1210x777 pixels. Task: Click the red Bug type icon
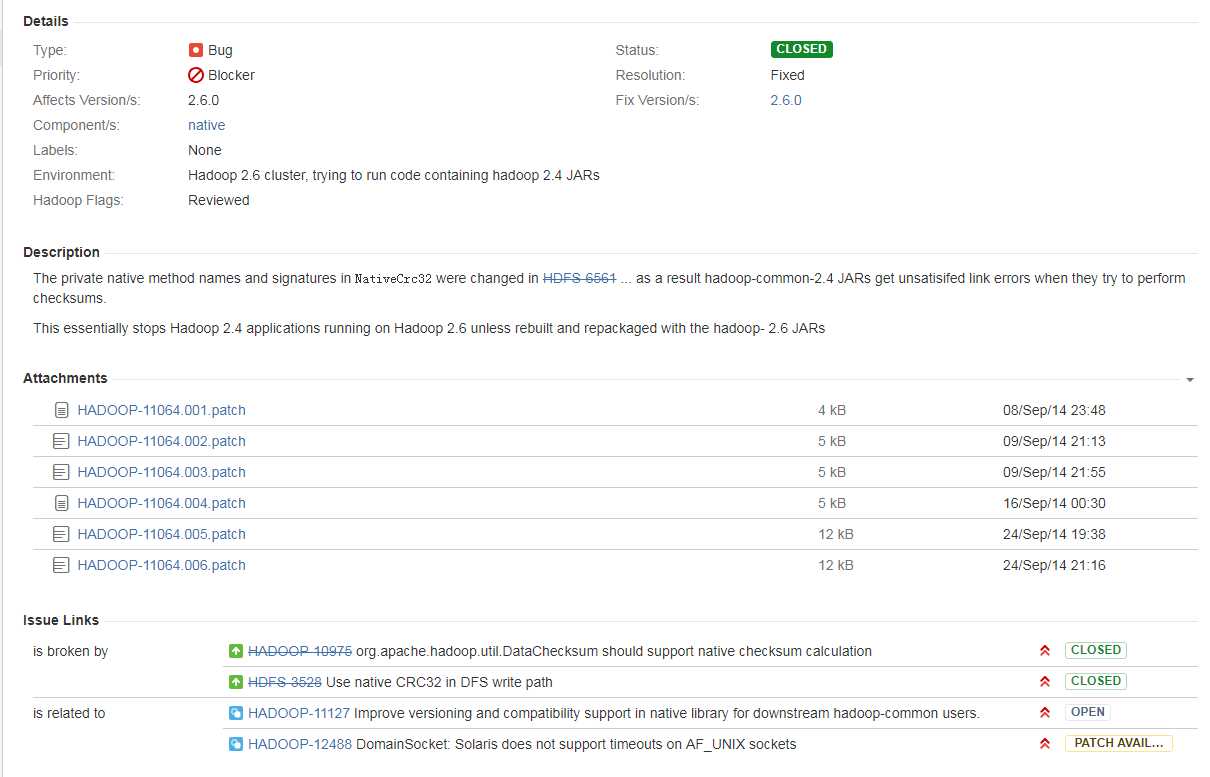tap(196, 50)
